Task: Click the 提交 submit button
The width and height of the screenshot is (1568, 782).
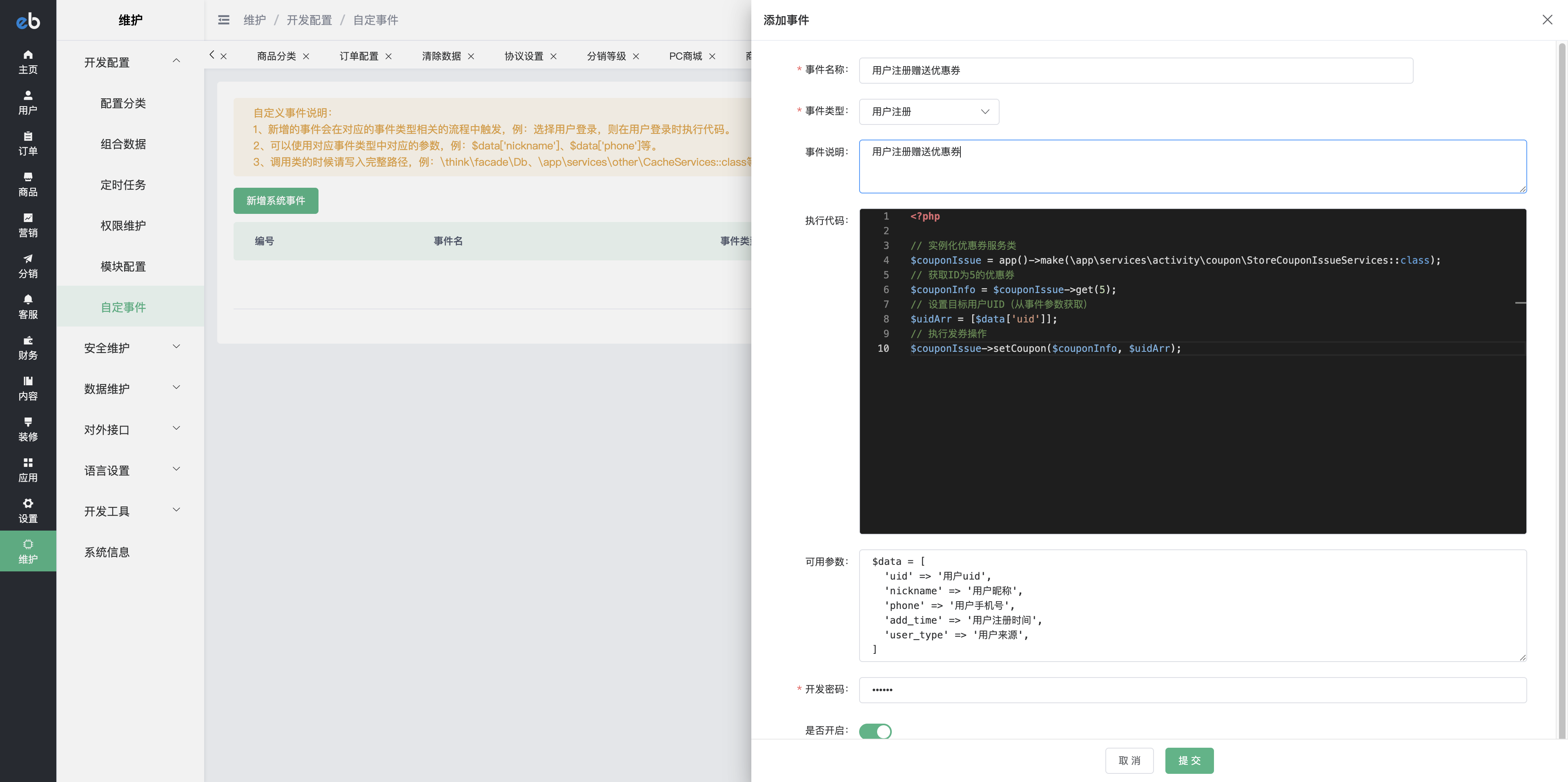Action: tap(1189, 760)
